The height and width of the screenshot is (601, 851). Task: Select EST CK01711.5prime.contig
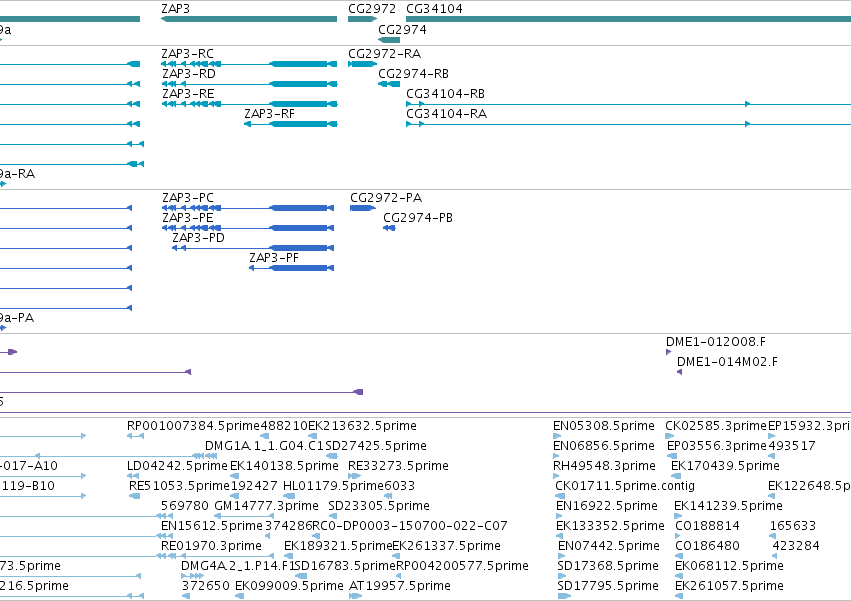point(625,486)
